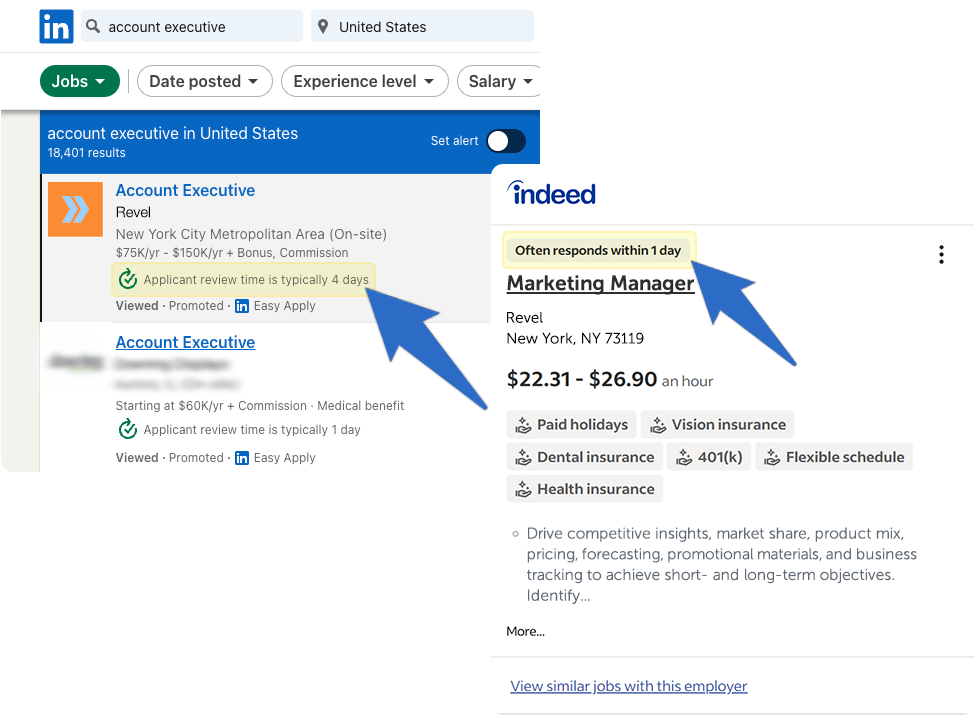Viewport: 975px width, 715px height.
Task: Click the 401(k) benefit icon
Action: 684,458
